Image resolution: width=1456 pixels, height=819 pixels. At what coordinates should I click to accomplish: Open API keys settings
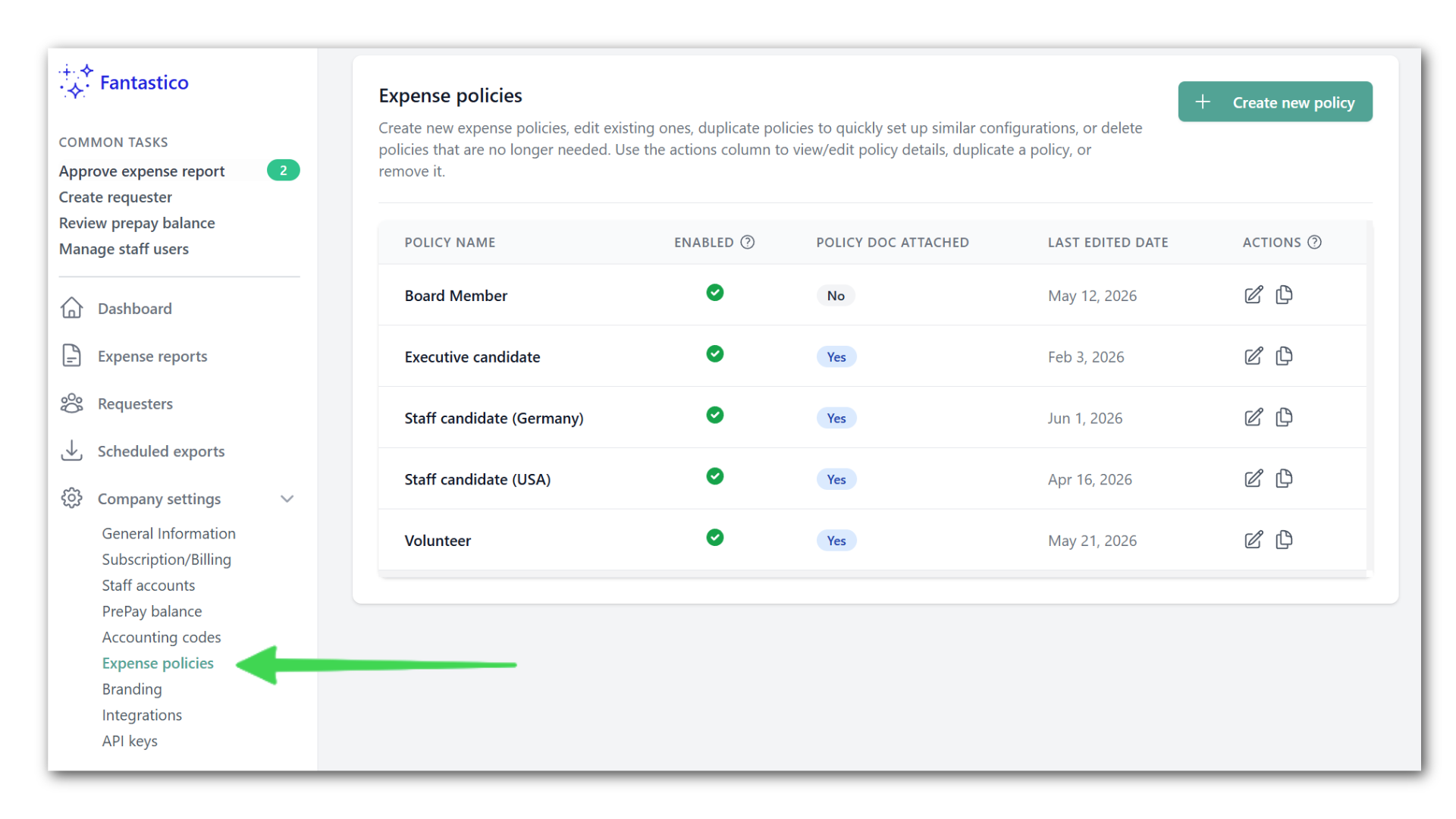[130, 741]
